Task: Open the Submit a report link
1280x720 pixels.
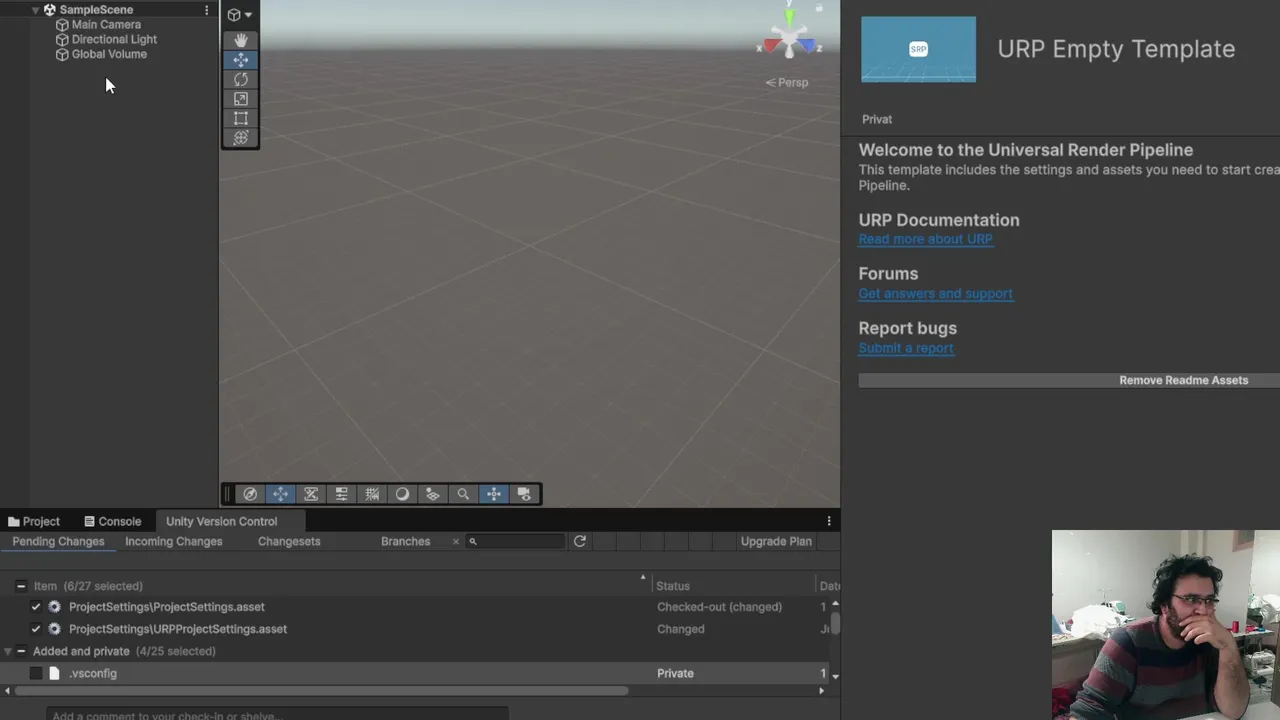Action: pos(906,348)
